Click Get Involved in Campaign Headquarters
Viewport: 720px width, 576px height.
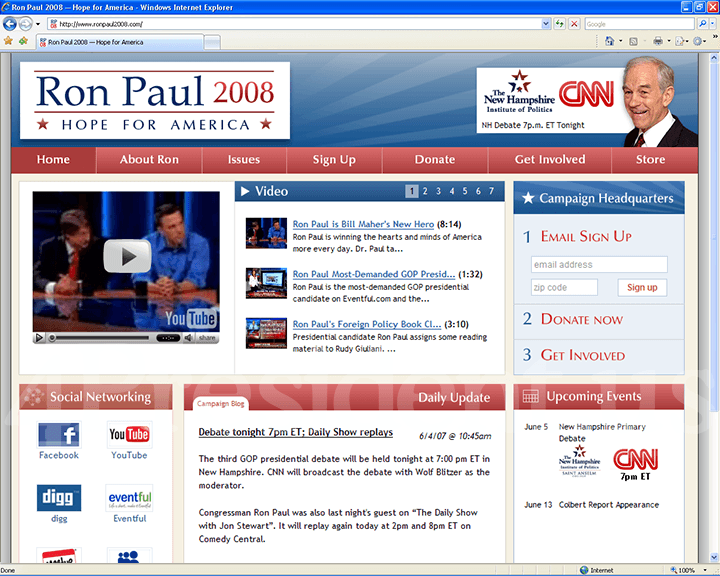[583, 355]
